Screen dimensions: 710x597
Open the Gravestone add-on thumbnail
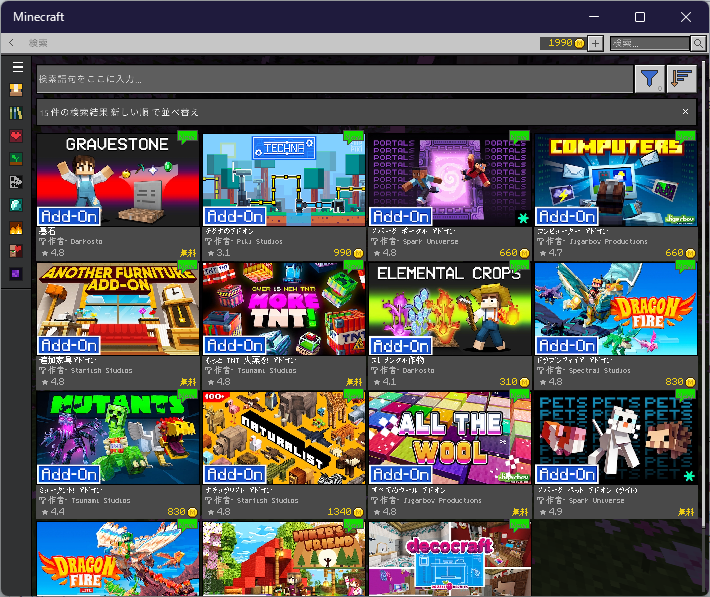click(x=118, y=179)
